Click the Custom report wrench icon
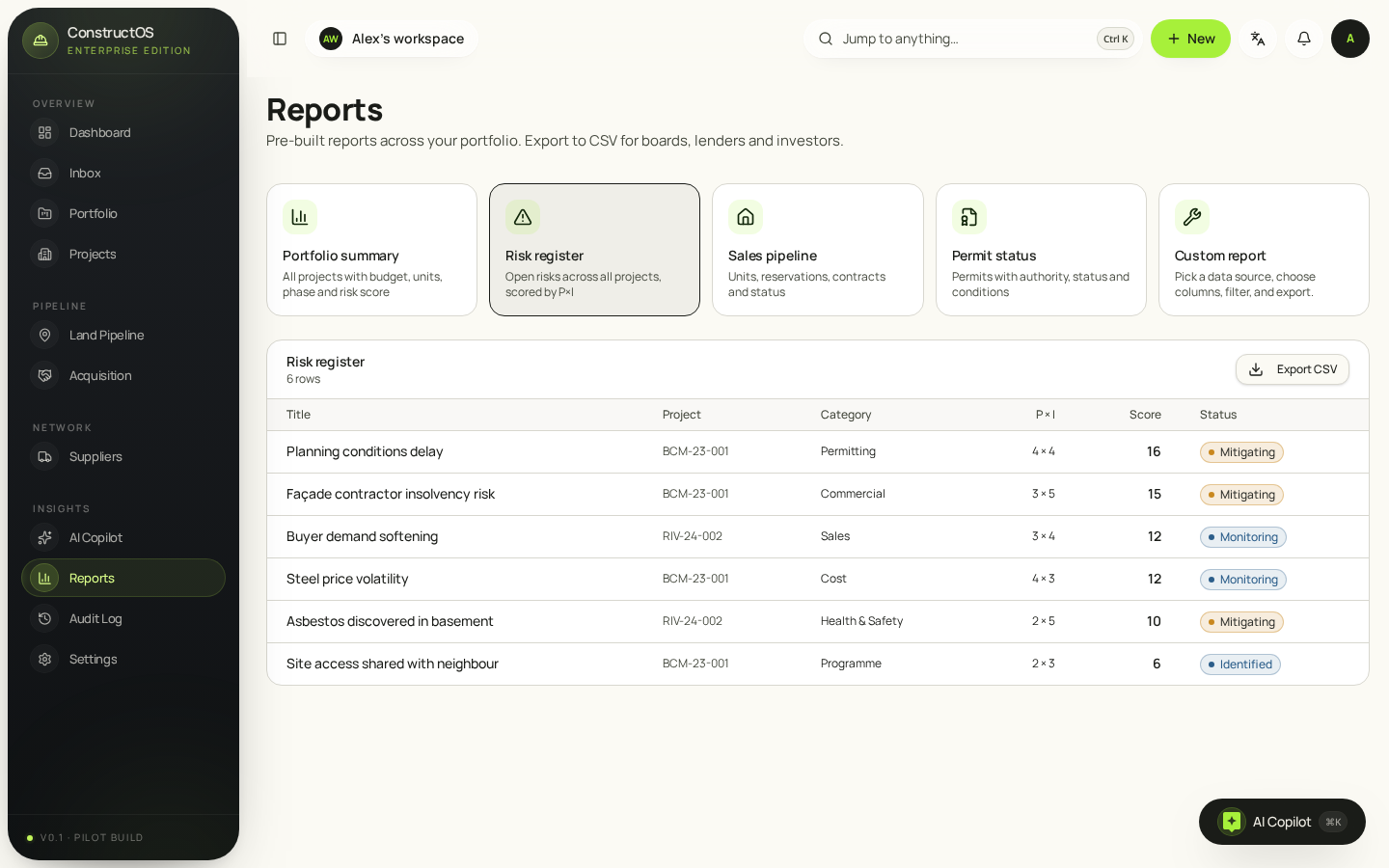The height and width of the screenshot is (868, 1389). (x=1192, y=217)
